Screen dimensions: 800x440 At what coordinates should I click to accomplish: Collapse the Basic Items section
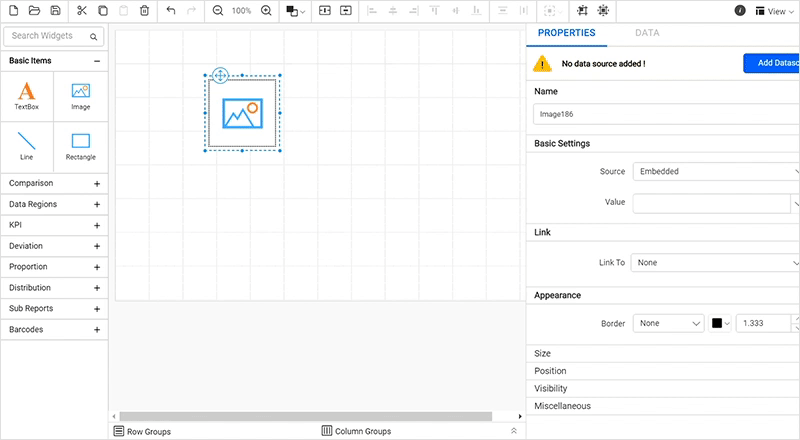pyautogui.click(x=97, y=61)
